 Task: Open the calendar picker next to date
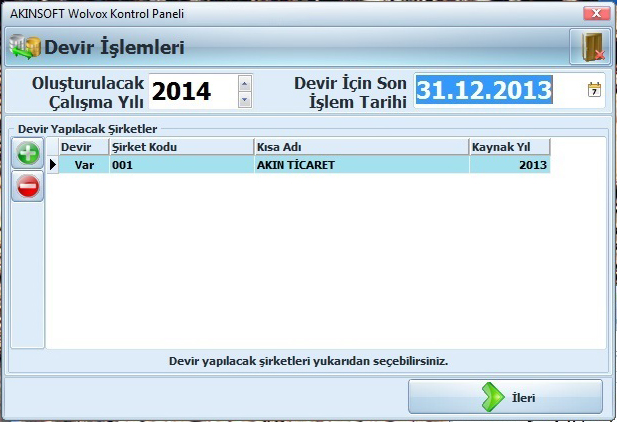[x=594, y=90]
